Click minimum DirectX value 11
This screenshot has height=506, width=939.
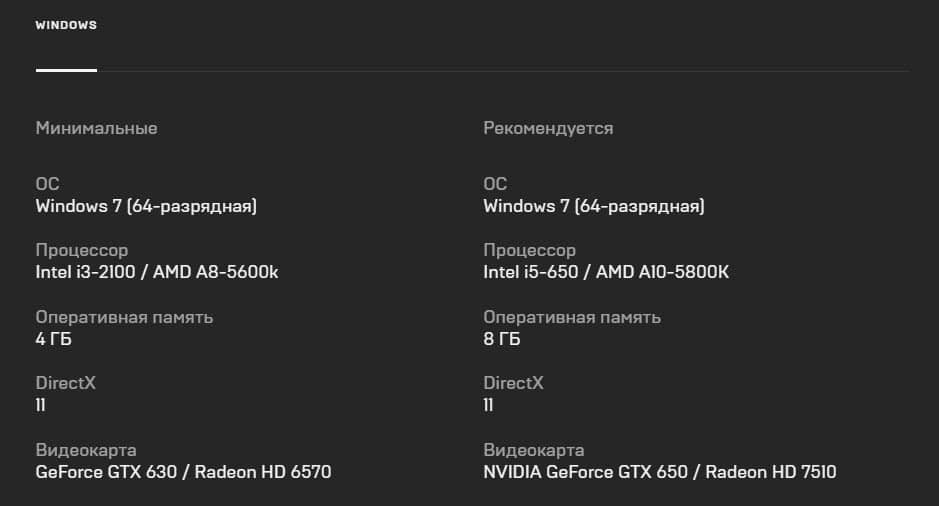point(41,405)
